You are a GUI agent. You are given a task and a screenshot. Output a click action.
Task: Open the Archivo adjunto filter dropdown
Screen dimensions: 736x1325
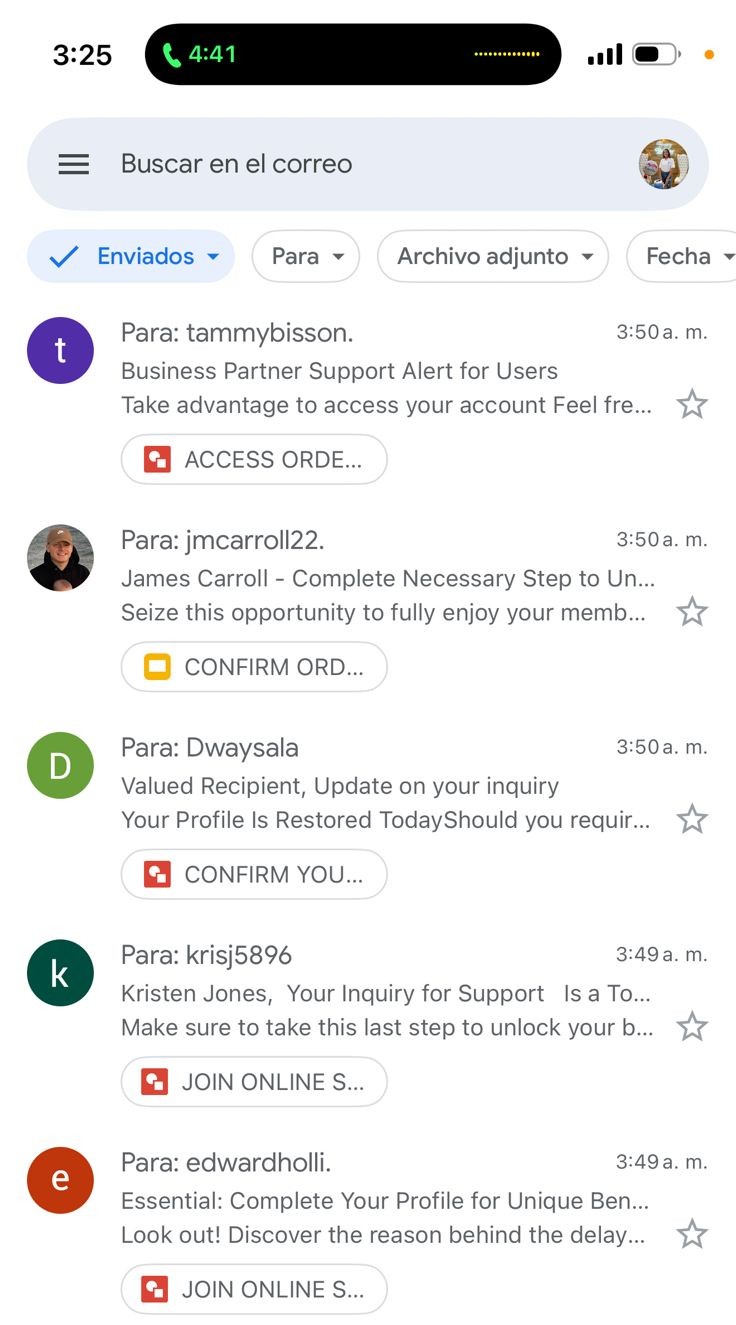[493, 256]
